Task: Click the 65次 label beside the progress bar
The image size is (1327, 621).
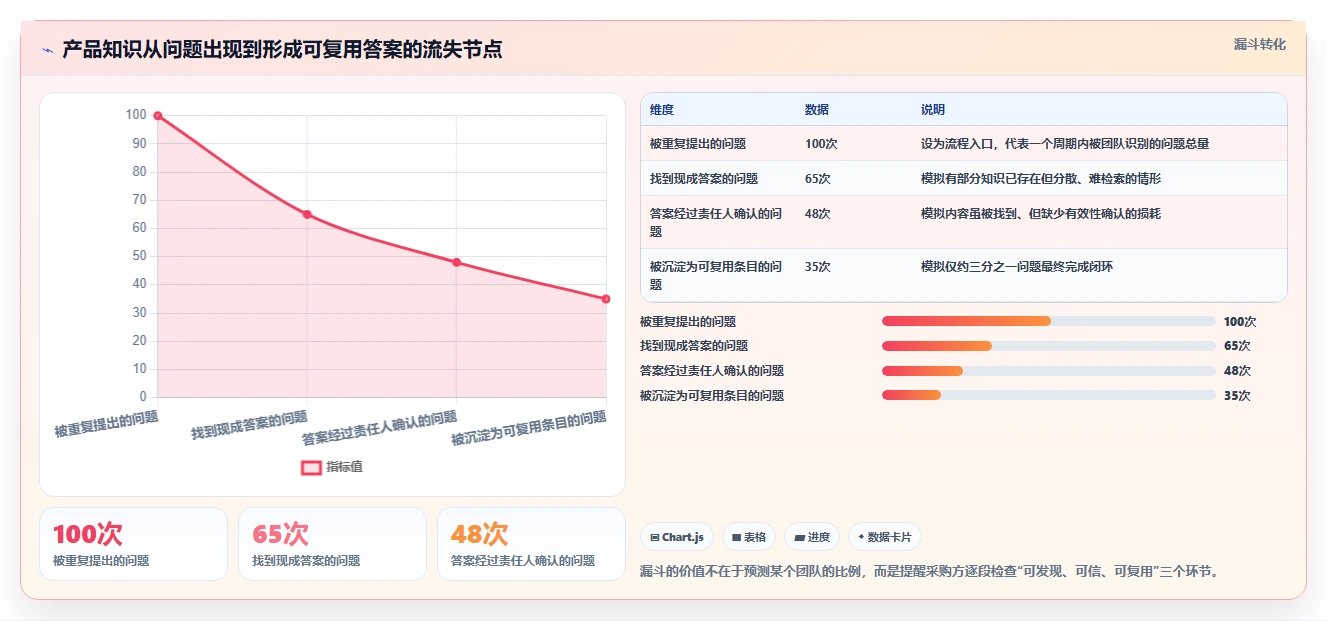Action: [x=1237, y=346]
